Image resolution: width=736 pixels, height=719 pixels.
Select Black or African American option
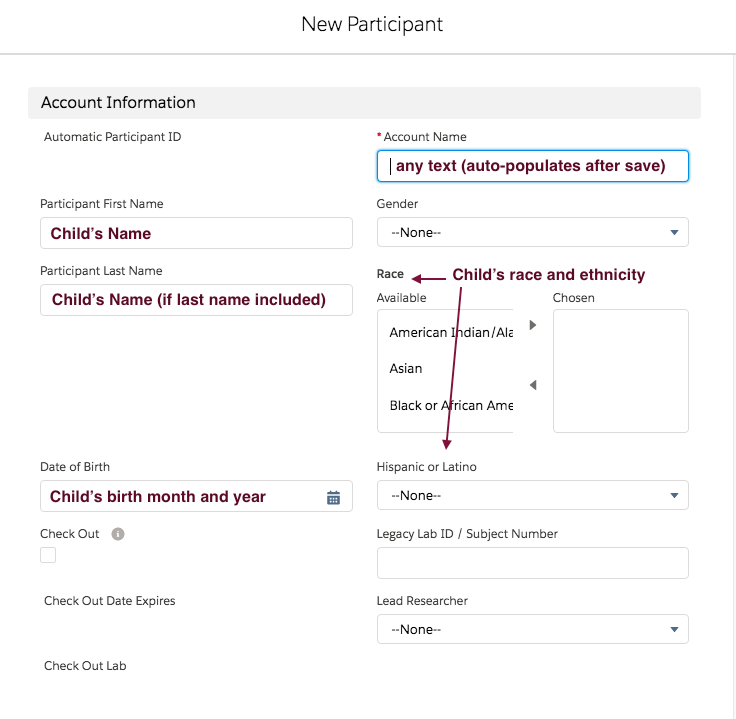(450, 405)
